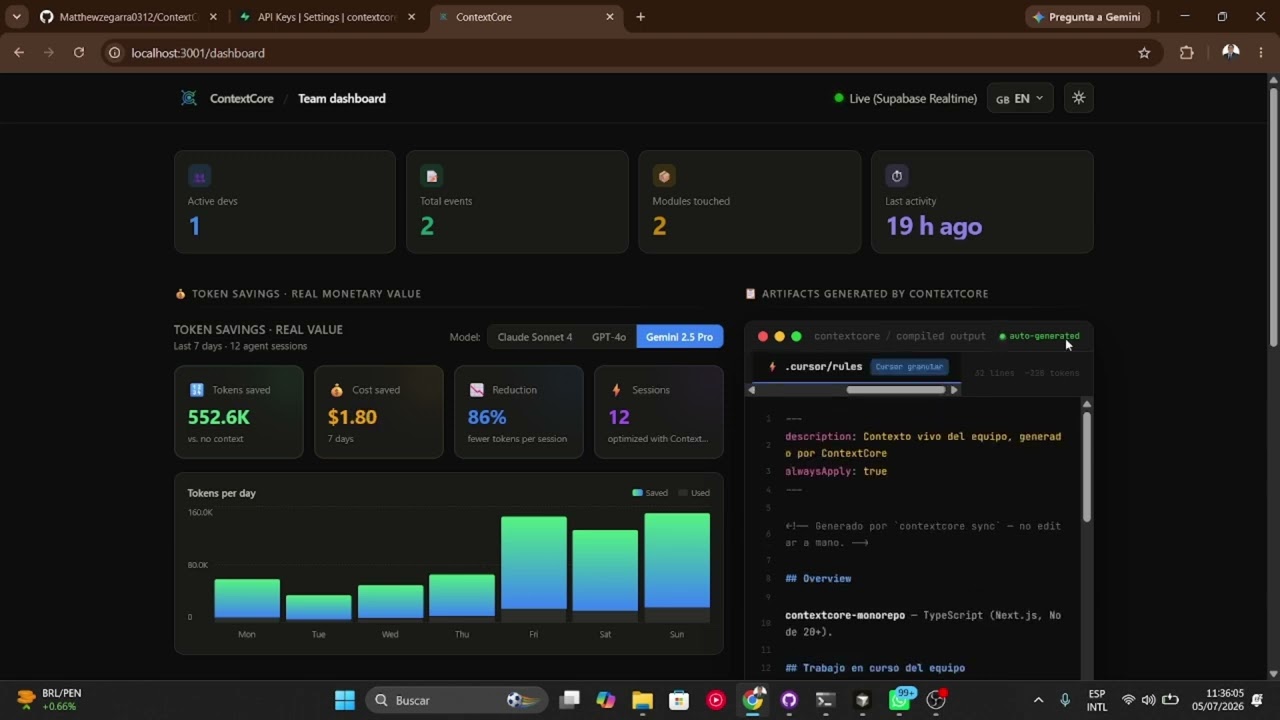Click the taskbar Buscar search box
The height and width of the screenshot is (720, 1280).
[x=457, y=700]
